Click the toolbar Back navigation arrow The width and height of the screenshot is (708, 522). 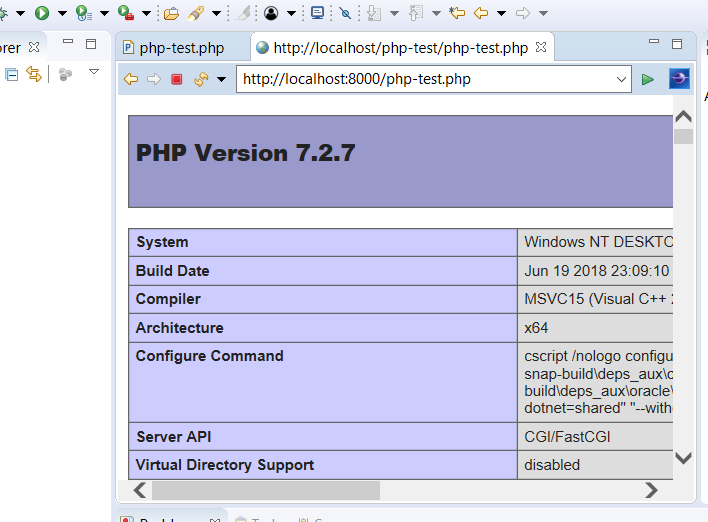(481, 13)
